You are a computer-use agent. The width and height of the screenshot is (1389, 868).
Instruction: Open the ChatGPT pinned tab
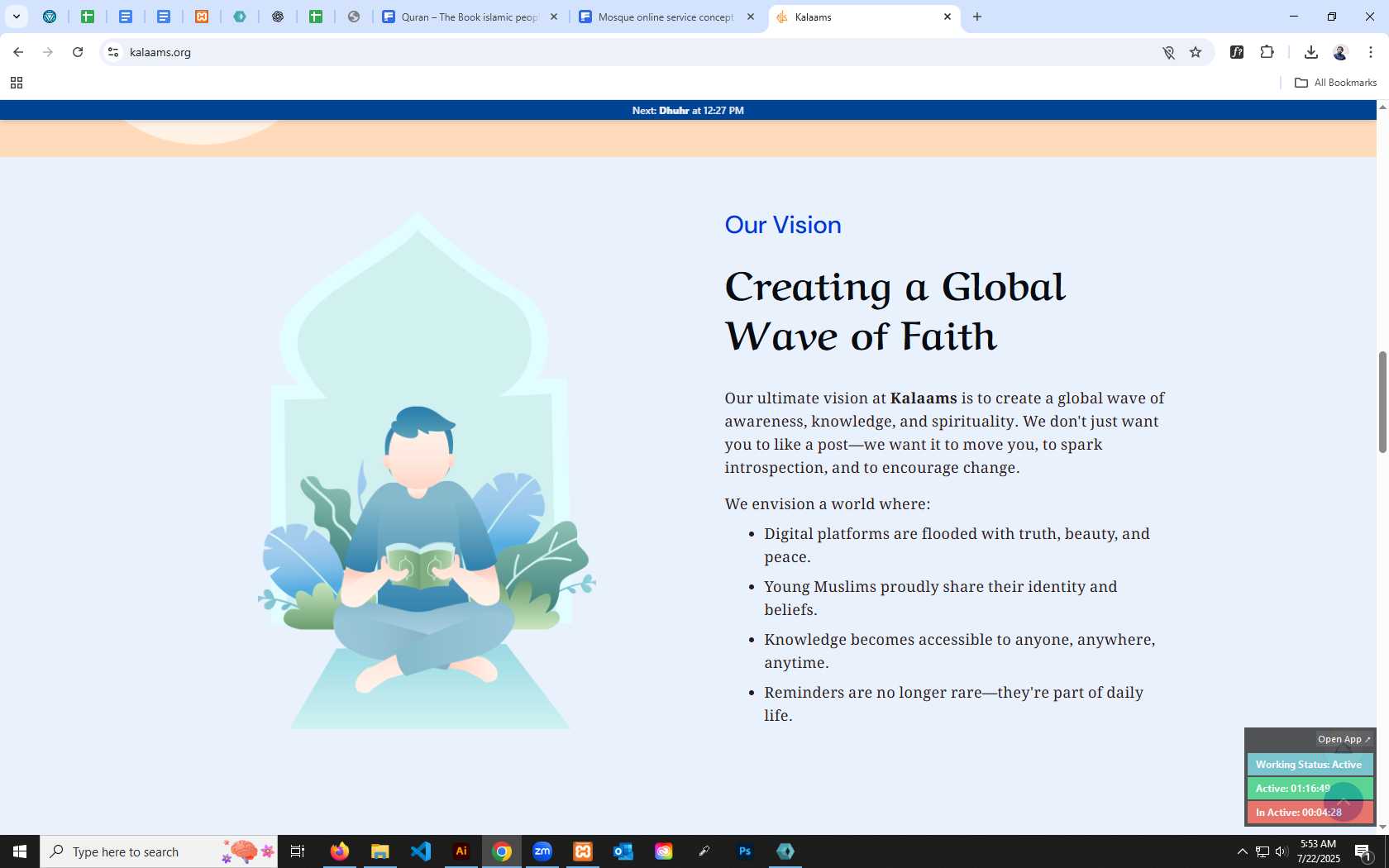(278, 17)
